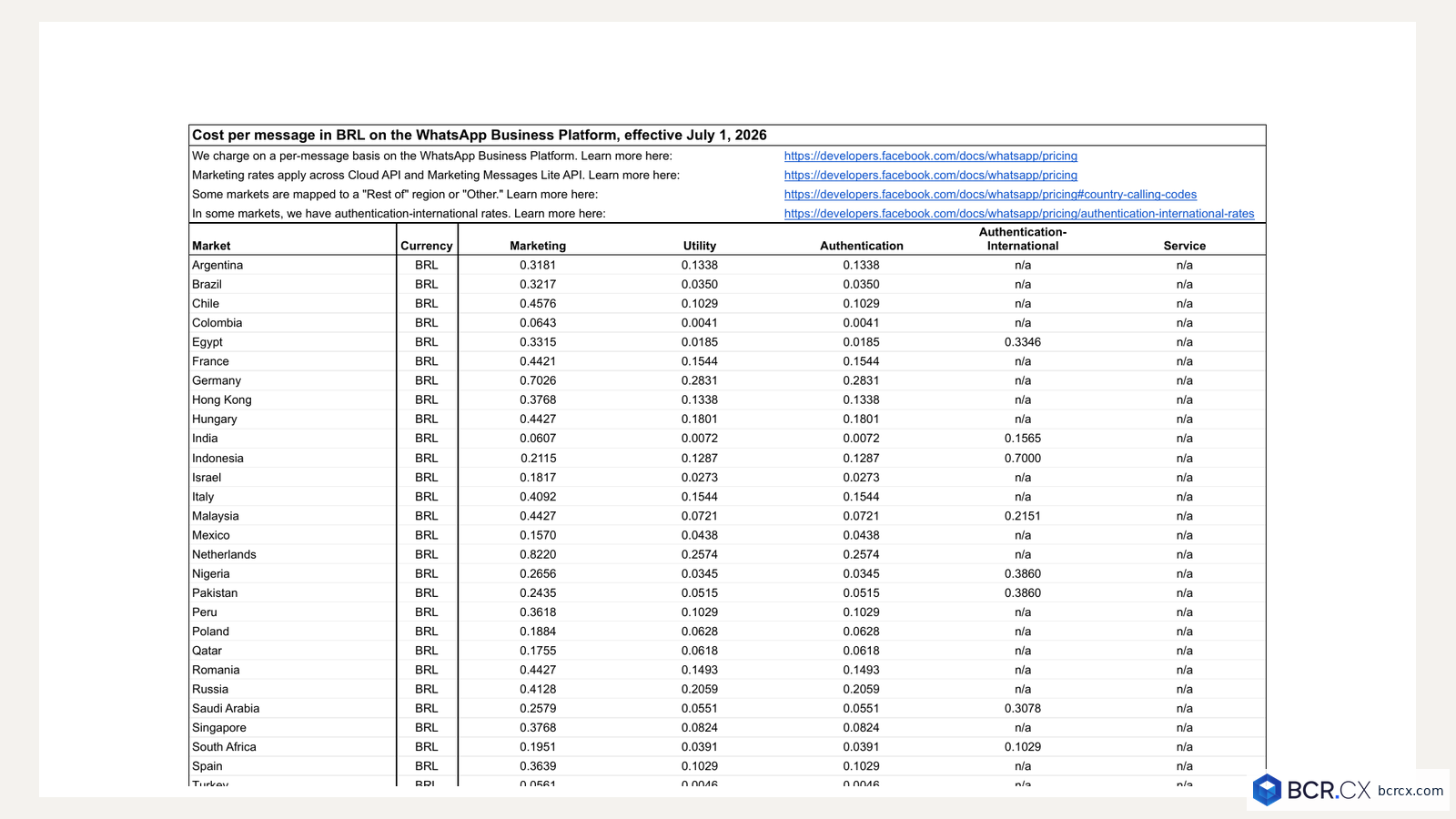The image size is (1456, 819).
Task: Click the BCR.CX logo
Action: tap(1311, 790)
